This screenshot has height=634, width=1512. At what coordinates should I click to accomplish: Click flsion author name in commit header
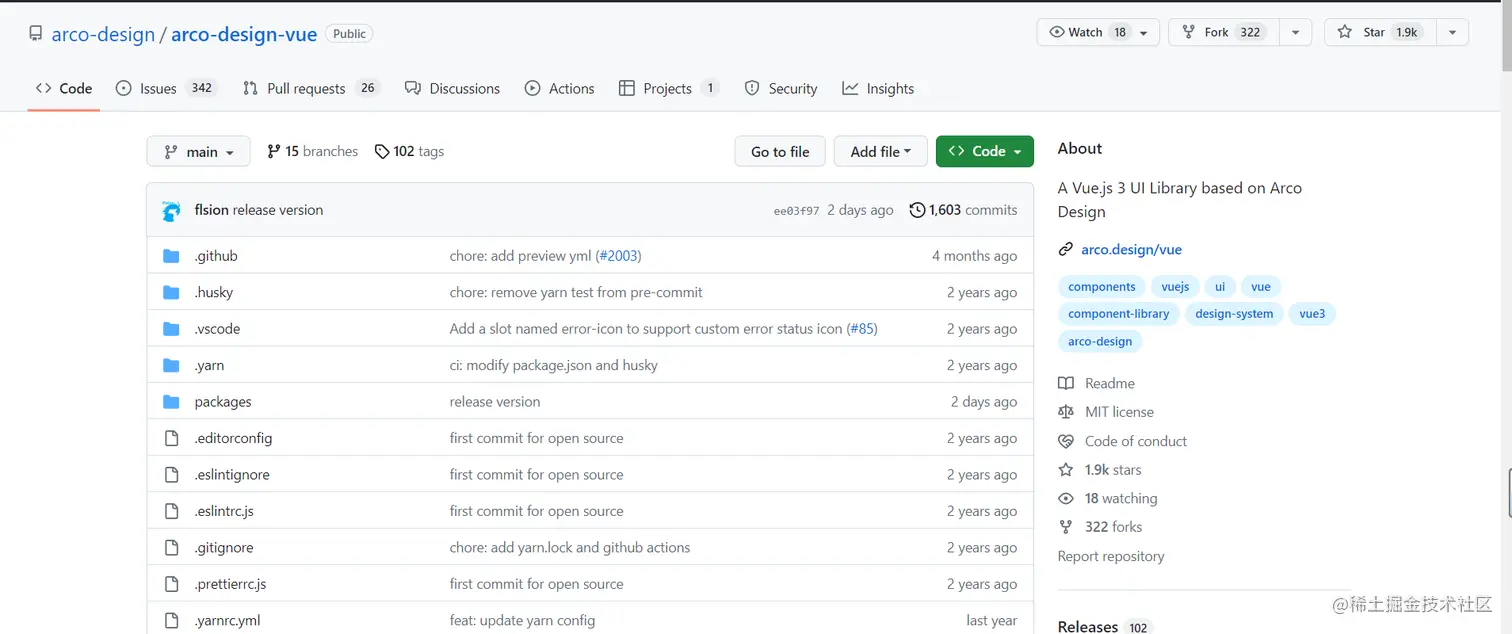(211, 210)
